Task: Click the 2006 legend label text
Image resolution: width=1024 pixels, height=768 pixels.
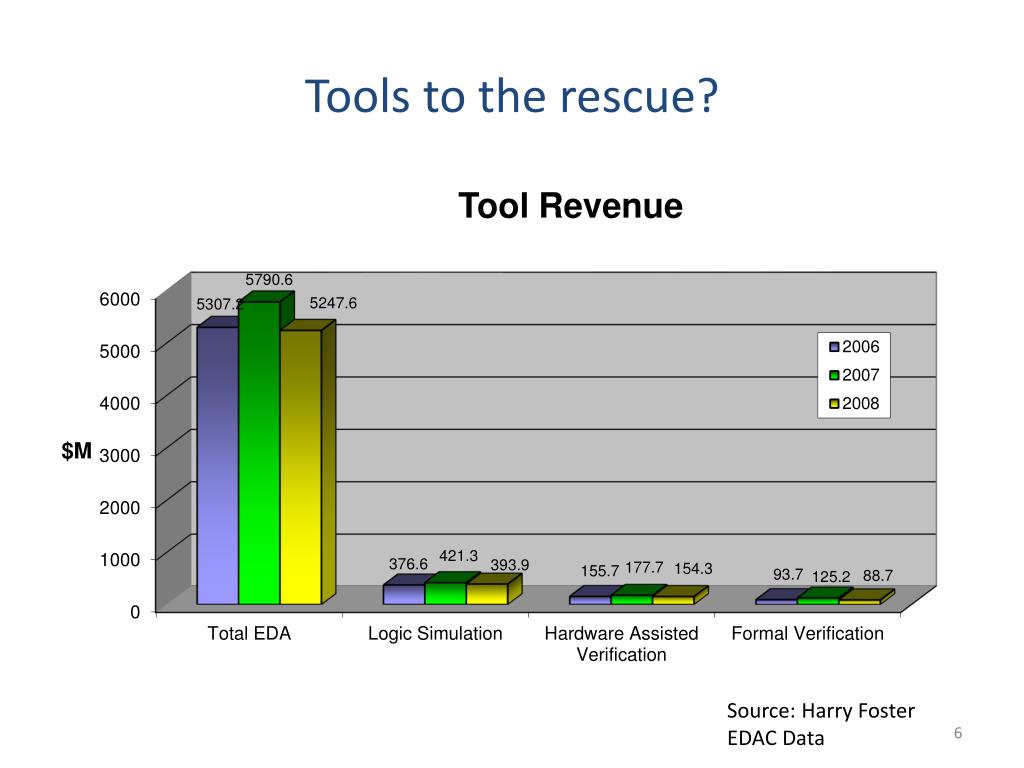Action: click(x=861, y=347)
